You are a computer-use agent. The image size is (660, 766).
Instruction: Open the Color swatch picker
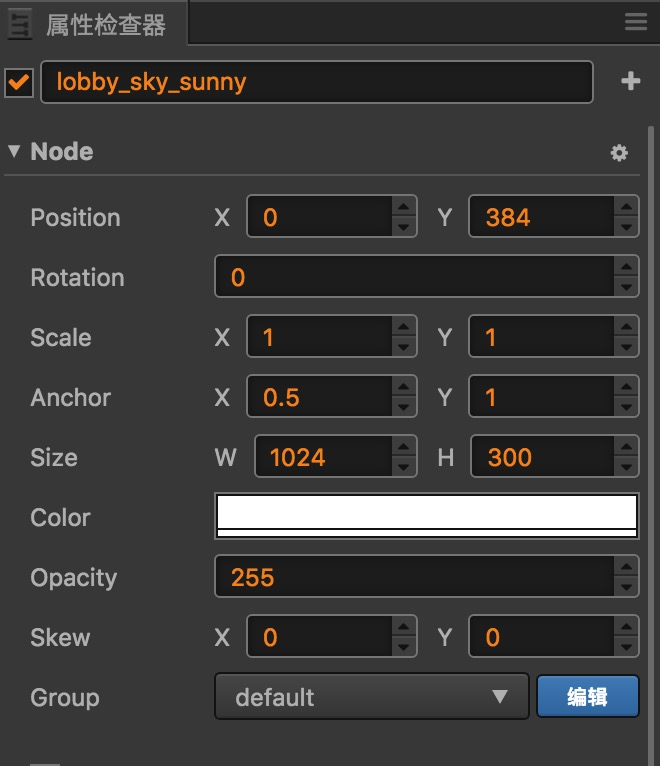pos(427,517)
